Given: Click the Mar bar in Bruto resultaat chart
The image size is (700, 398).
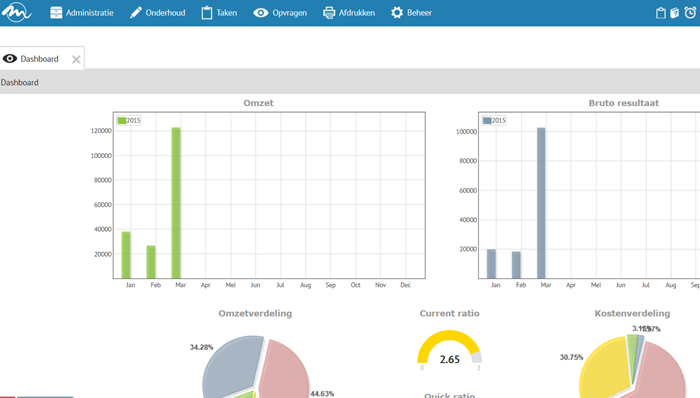Looking at the screenshot, I should [x=541, y=203].
